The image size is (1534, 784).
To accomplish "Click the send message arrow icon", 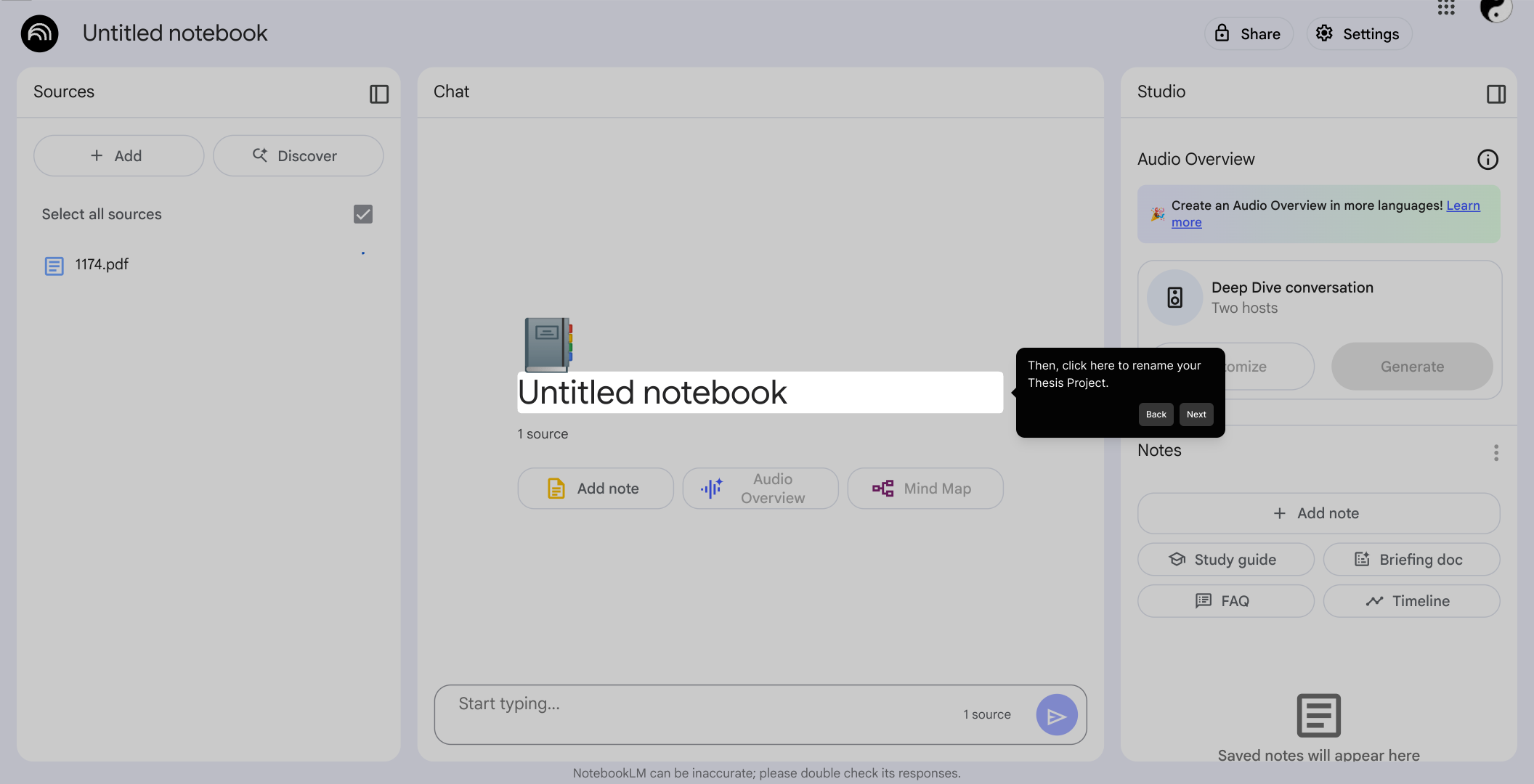I will [x=1057, y=715].
